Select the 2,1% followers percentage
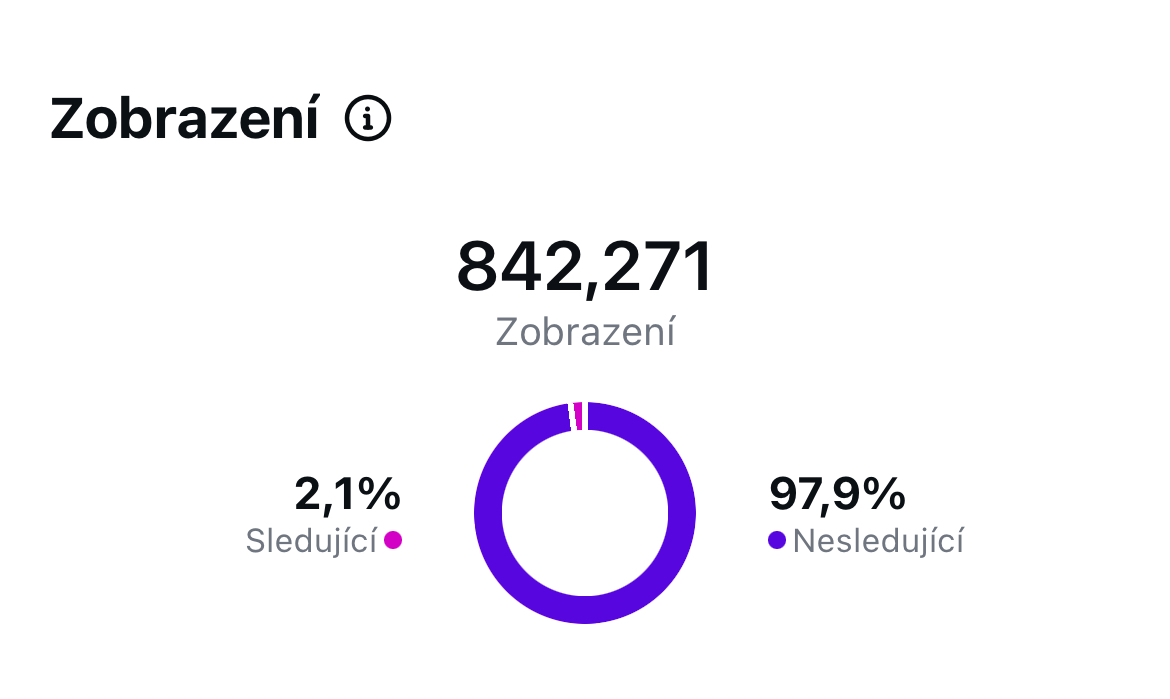 tap(347, 493)
